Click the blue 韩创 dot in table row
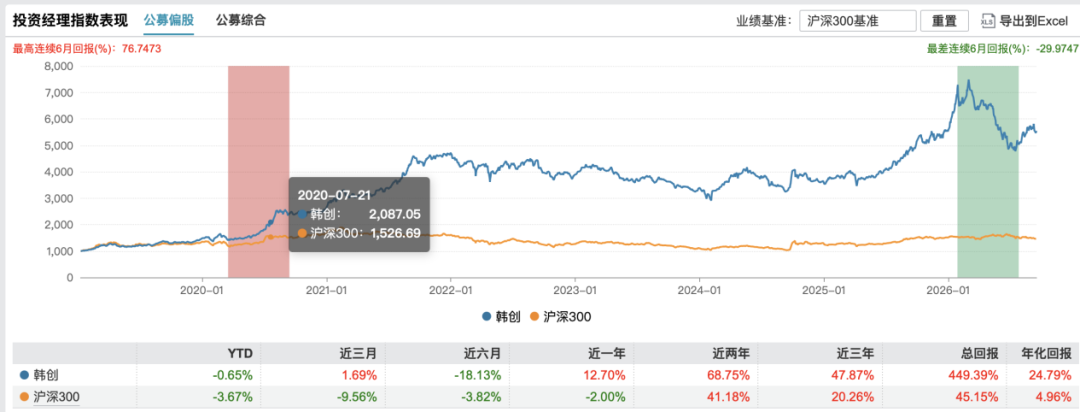 [25, 375]
